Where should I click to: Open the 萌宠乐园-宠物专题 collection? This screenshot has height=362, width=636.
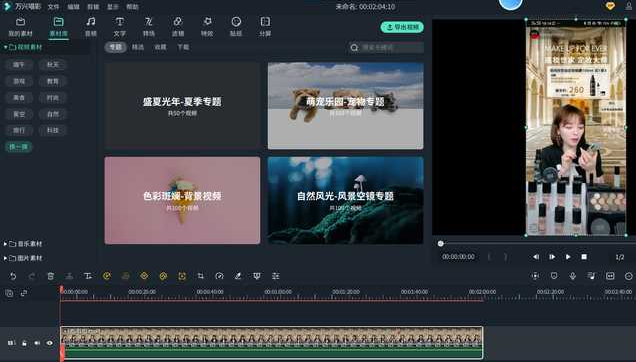point(346,106)
